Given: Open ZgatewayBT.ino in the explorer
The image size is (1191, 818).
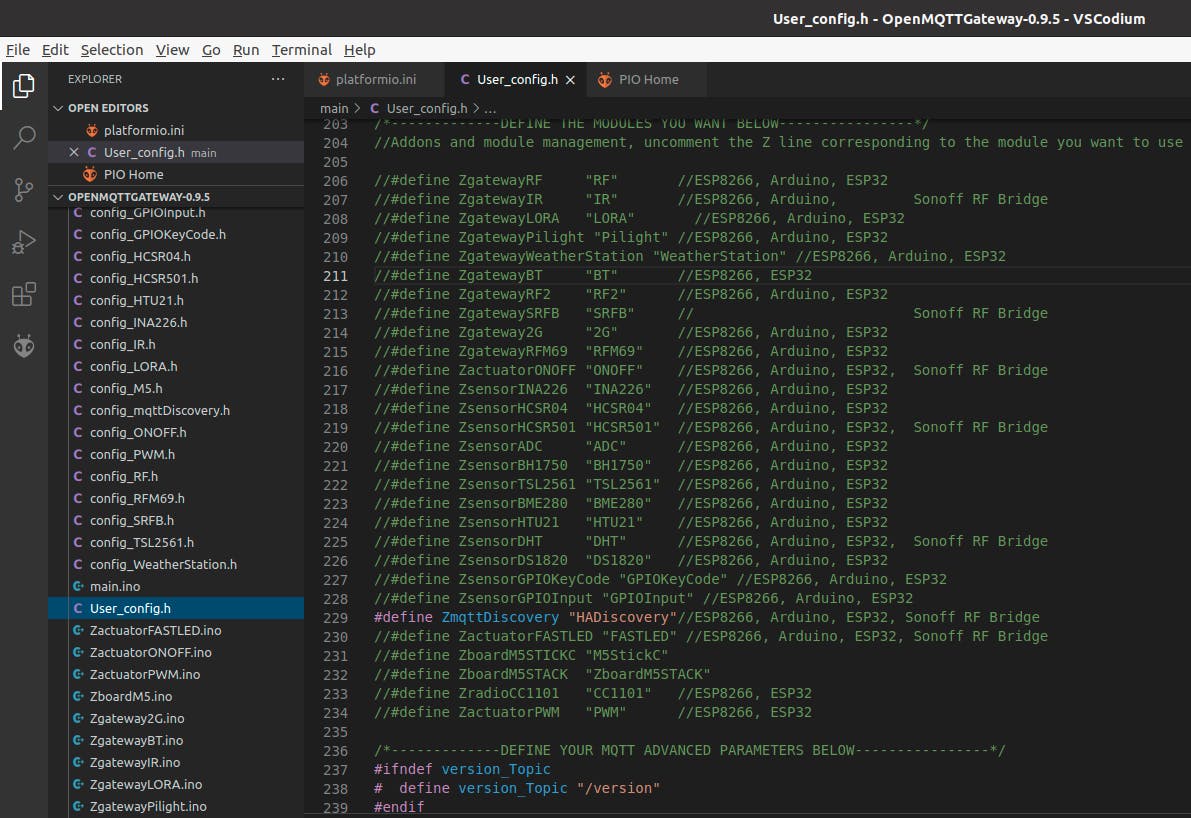Looking at the screenshot, I should tap(136, 740).
